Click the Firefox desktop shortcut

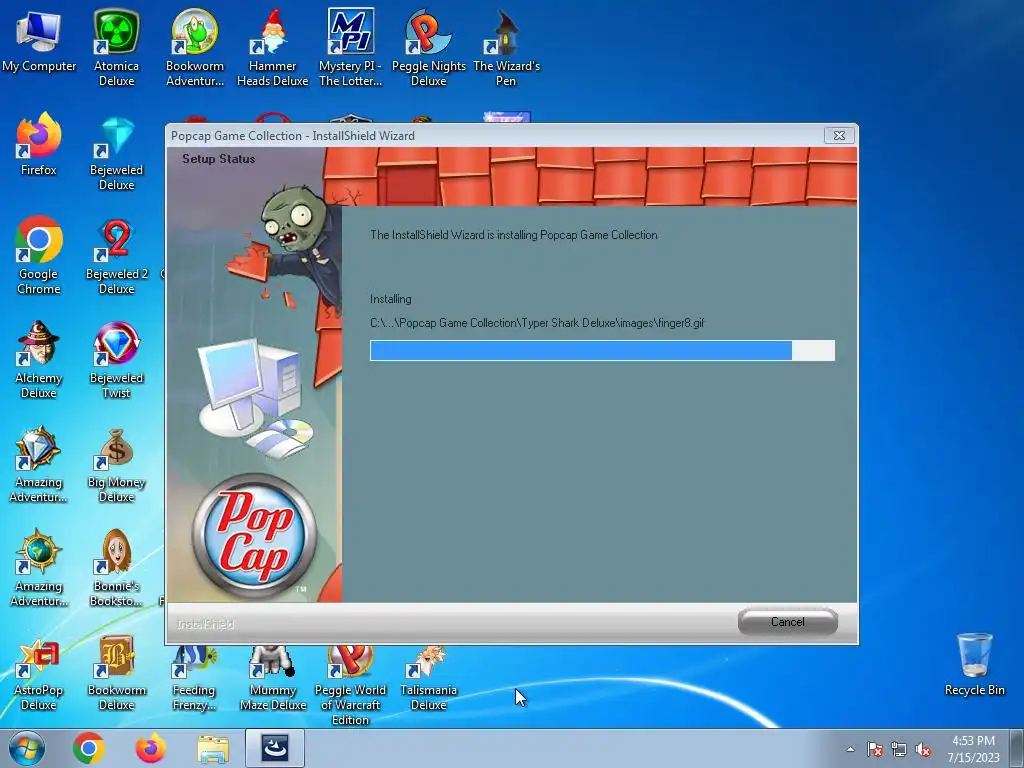click(39, 144)
